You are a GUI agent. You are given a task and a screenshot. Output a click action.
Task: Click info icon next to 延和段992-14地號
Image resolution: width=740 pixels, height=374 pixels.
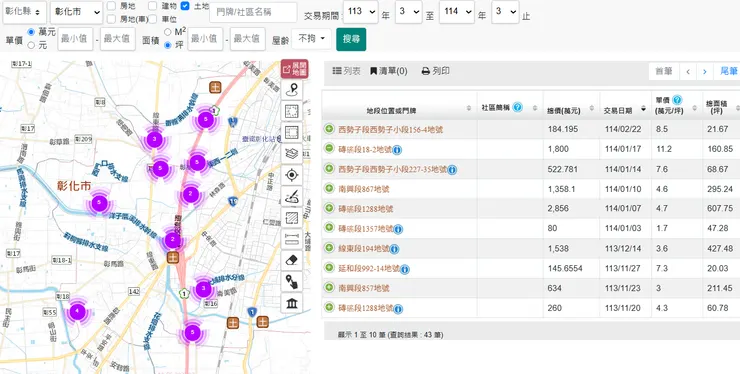(404, 269)
